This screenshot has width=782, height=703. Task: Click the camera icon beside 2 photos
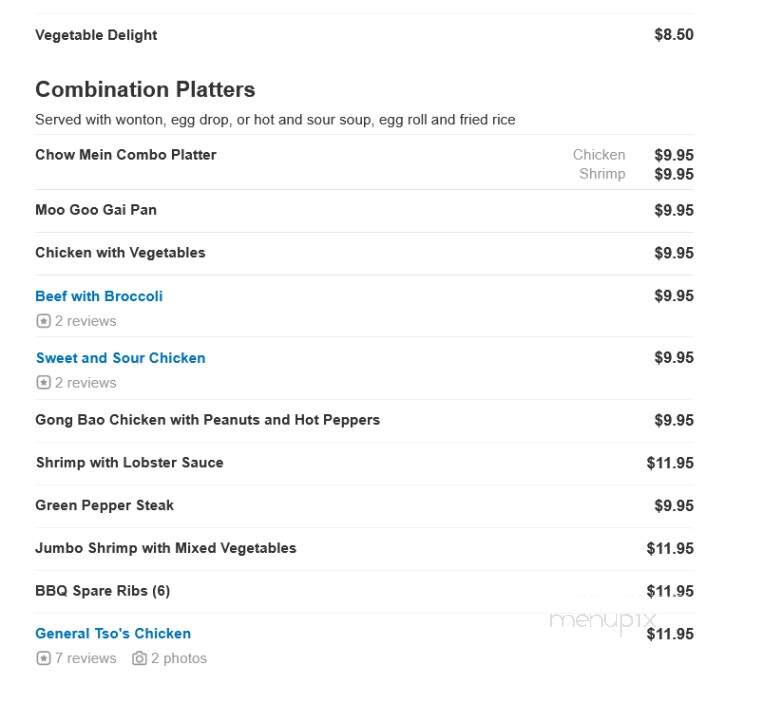[x=139, y=659]
